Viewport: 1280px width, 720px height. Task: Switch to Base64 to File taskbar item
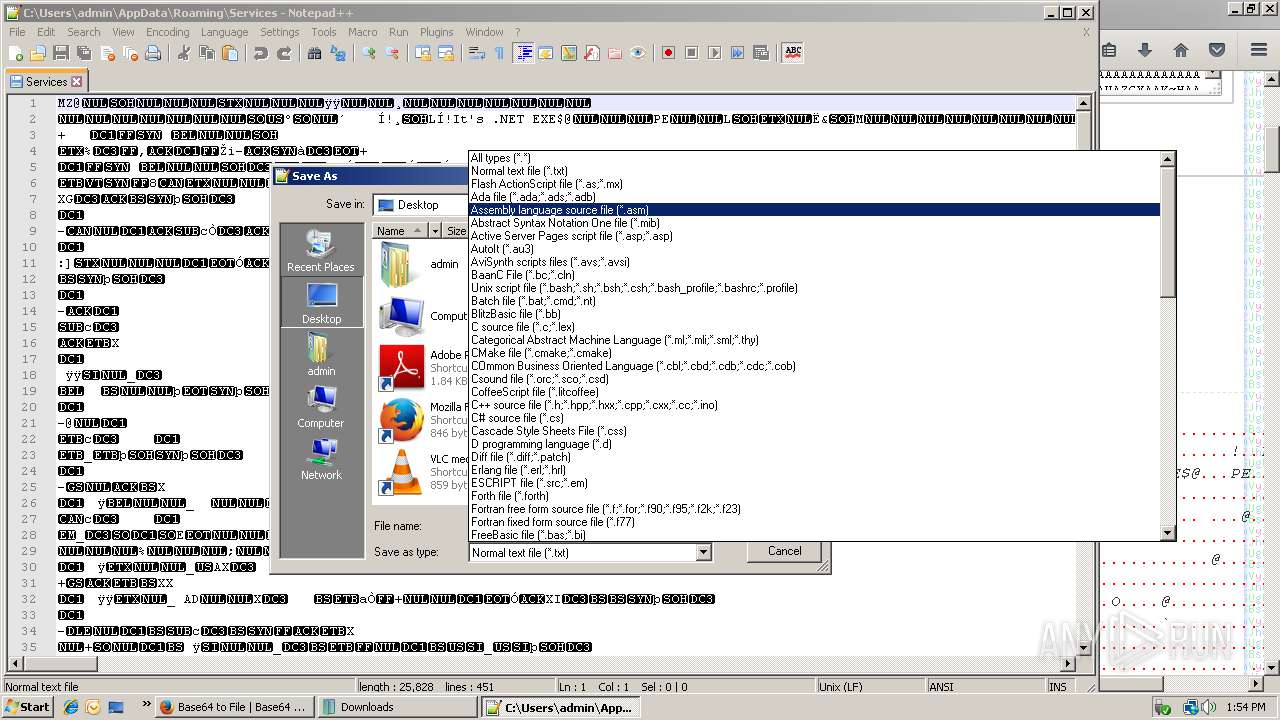point(235,707)
